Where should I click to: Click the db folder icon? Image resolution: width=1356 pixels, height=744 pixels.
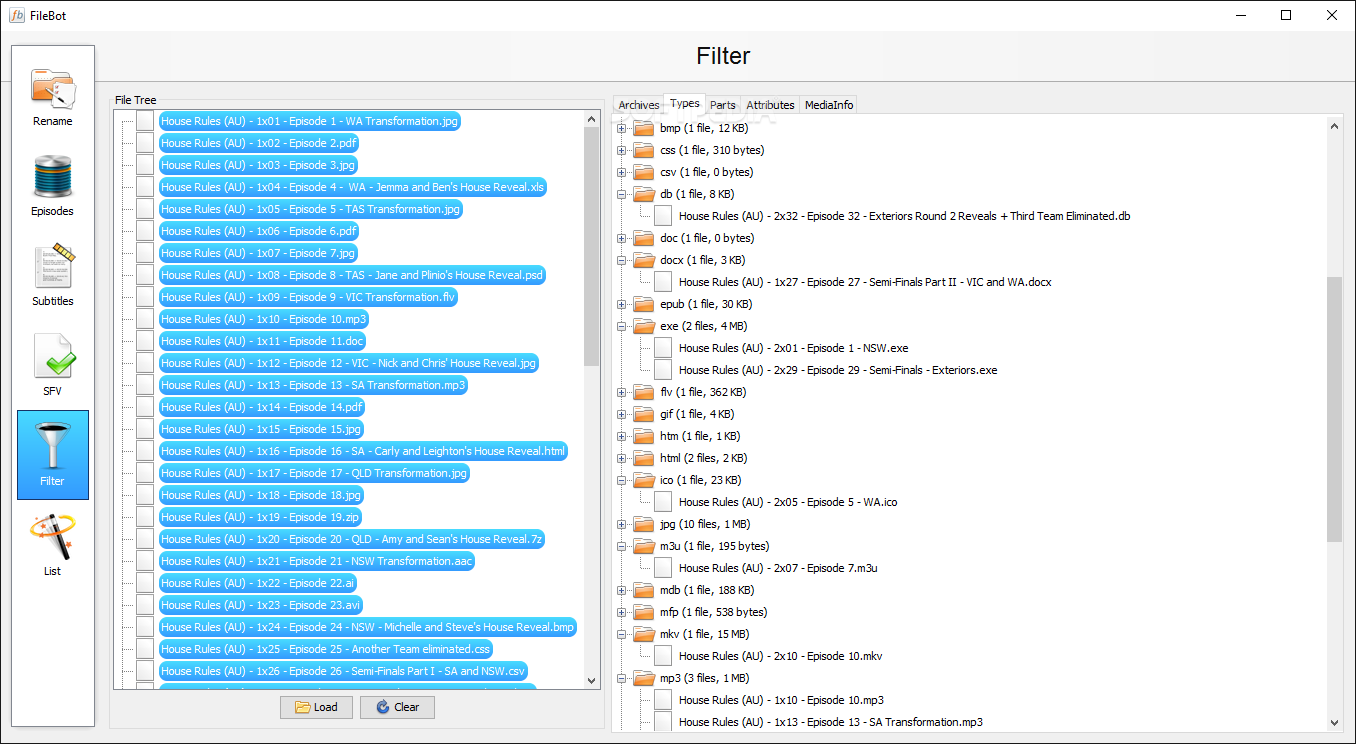(643, 194)
